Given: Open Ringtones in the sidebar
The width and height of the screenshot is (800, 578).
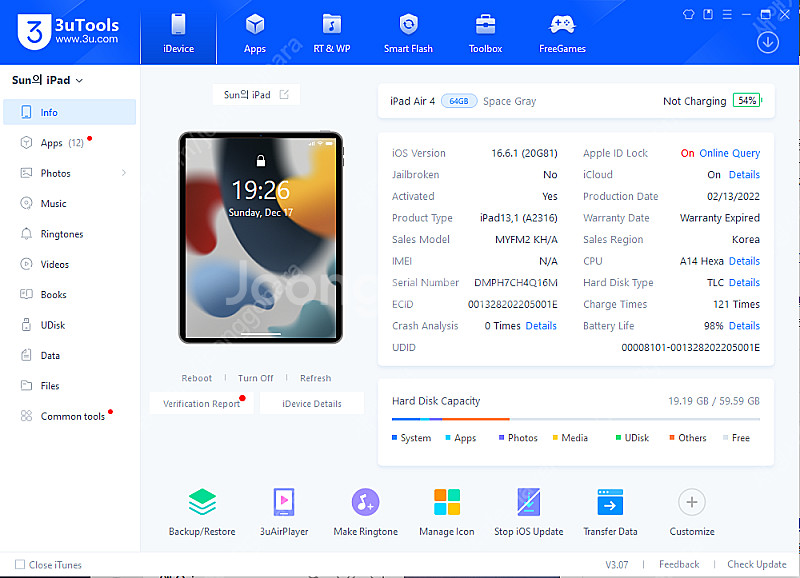Looking at the screenshot, I should [69, 234].
